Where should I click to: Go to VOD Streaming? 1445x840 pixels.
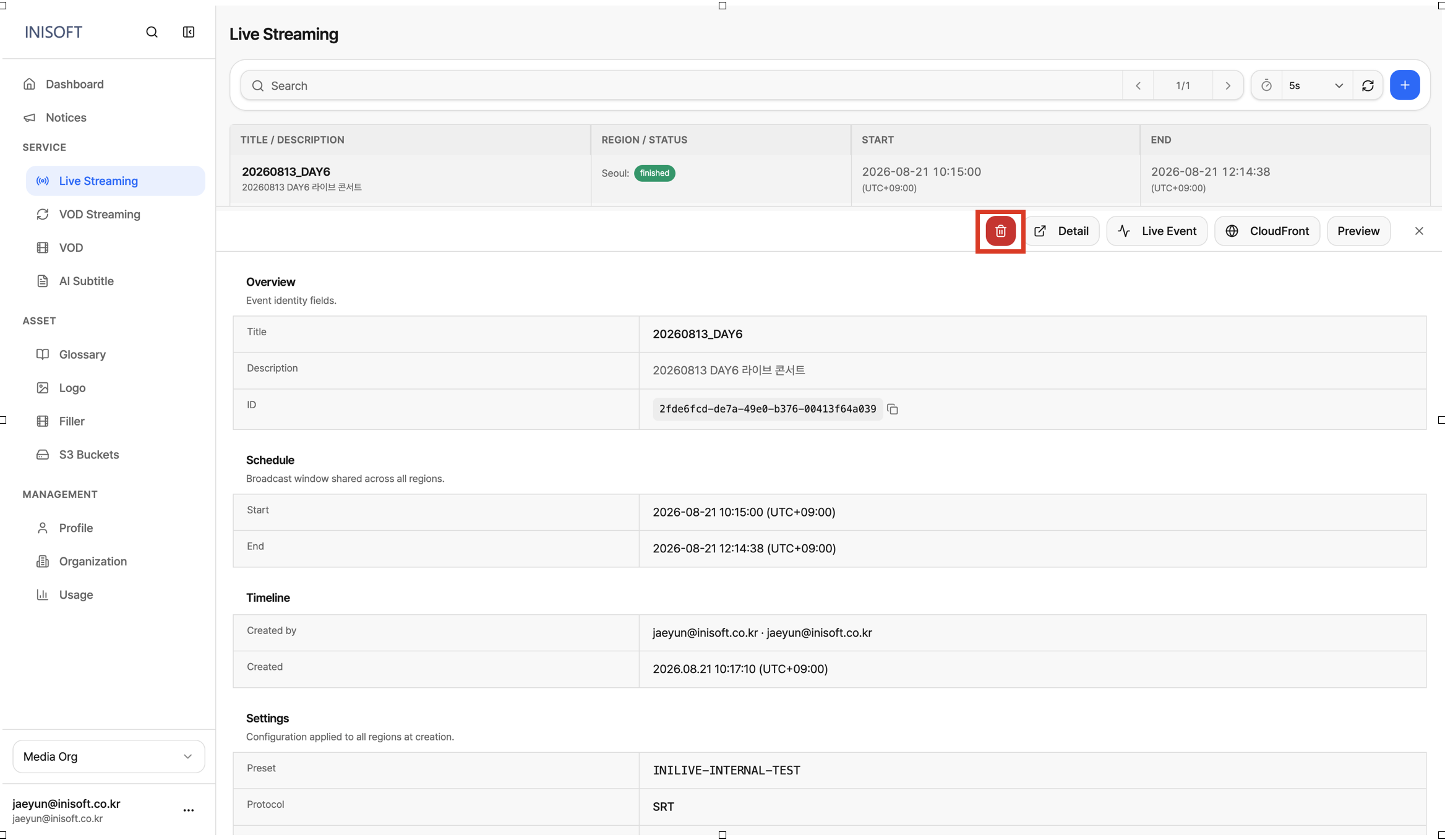click(116, 214)
